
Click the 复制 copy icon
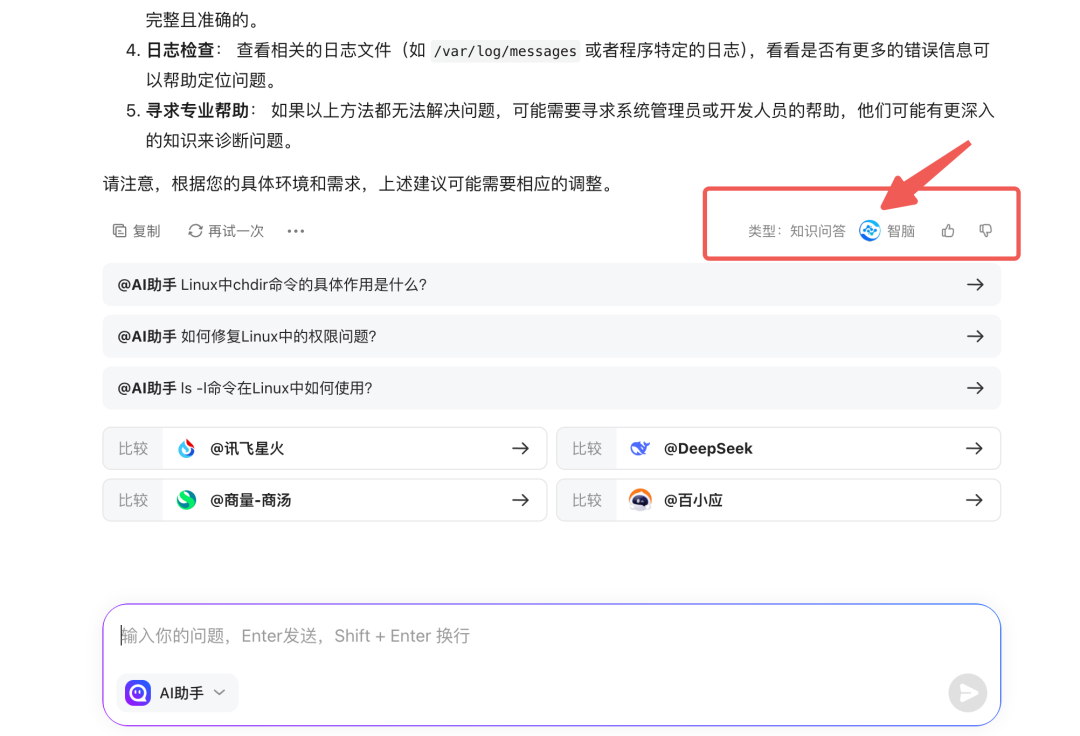[x=119, y=230]
